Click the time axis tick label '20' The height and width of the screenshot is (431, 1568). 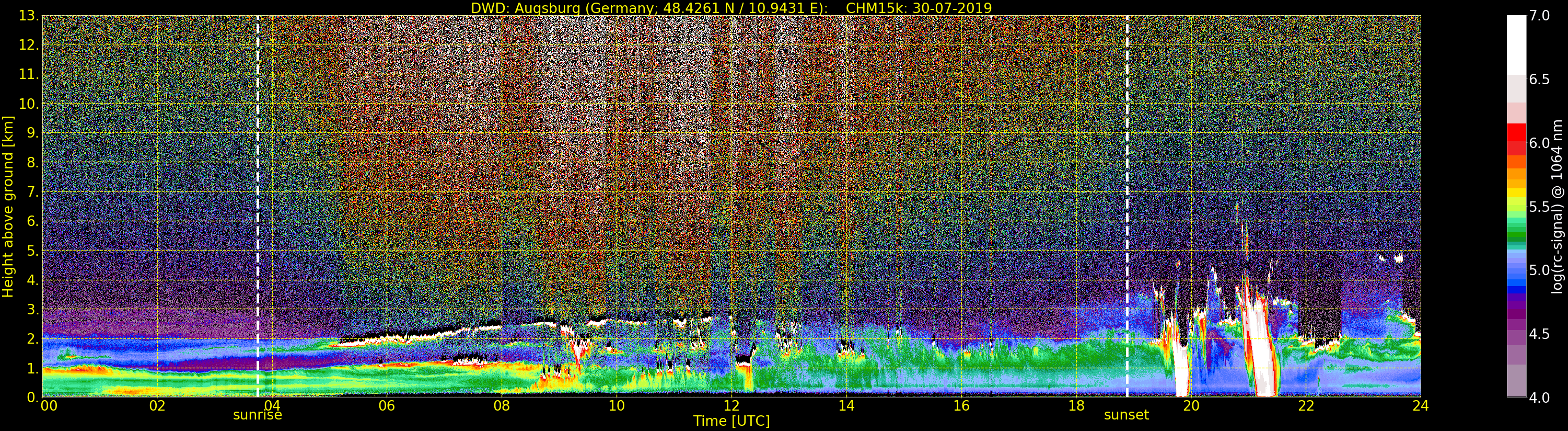tap(1191, 405)
